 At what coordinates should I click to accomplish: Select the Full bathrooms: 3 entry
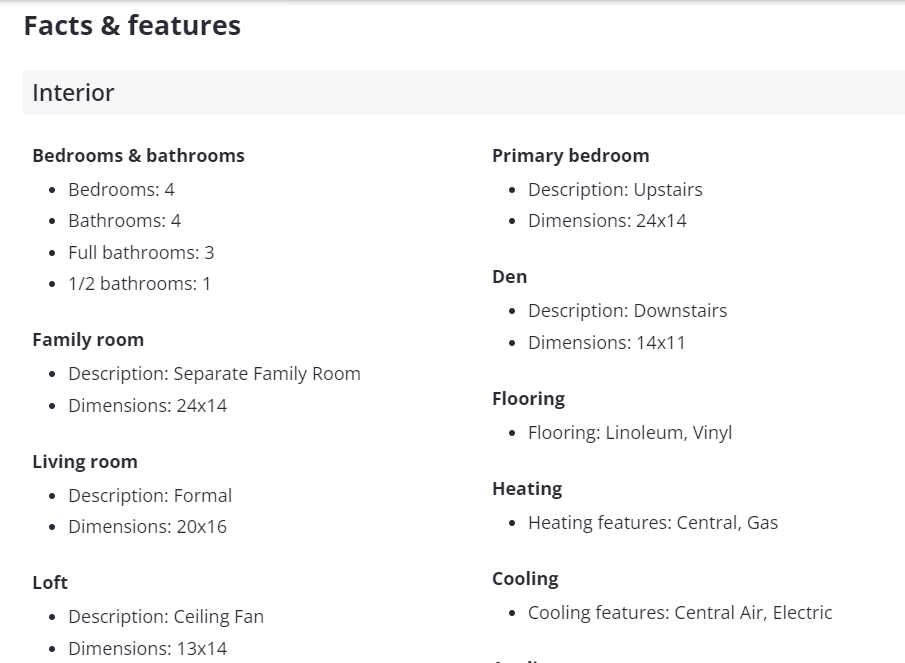(x=141, y=252)
